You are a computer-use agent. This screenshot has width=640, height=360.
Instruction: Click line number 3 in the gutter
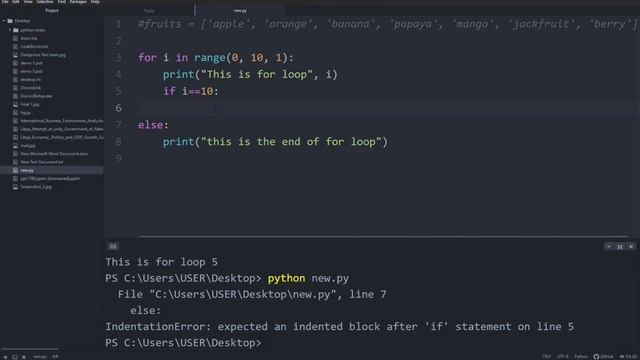(118, 58)
